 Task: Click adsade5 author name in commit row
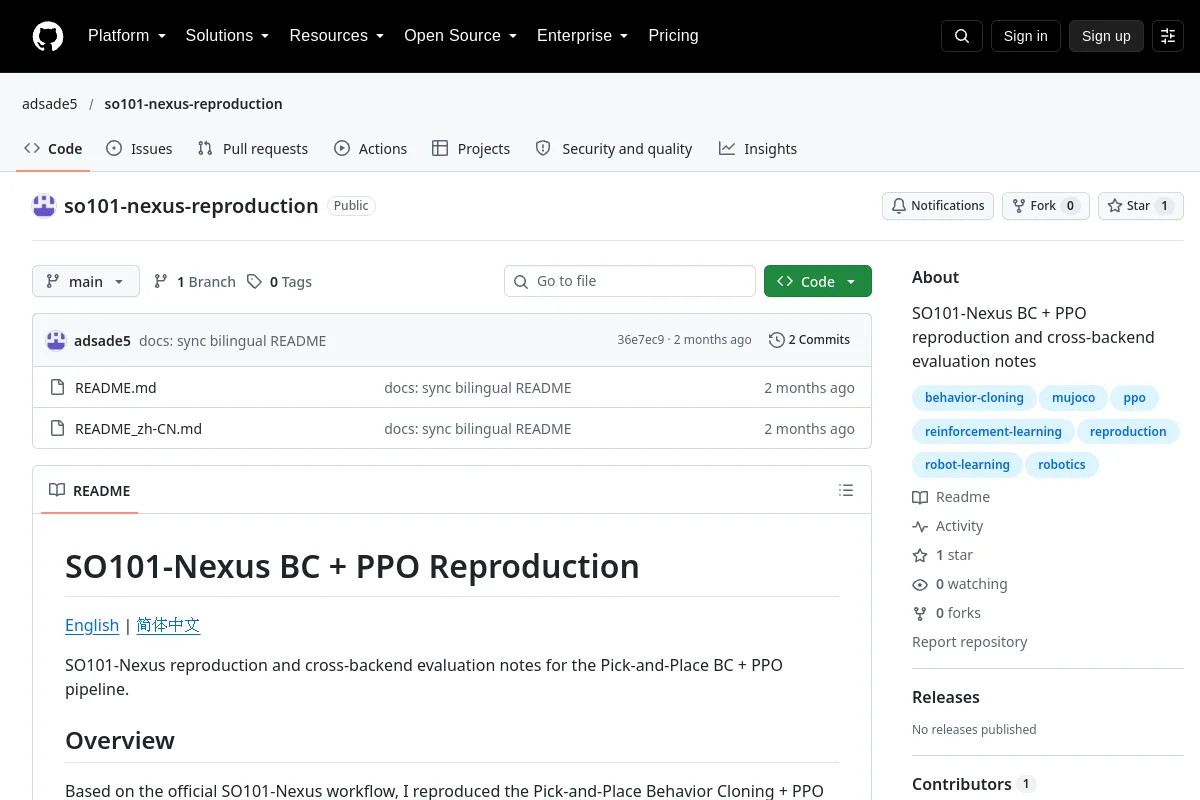102,341
